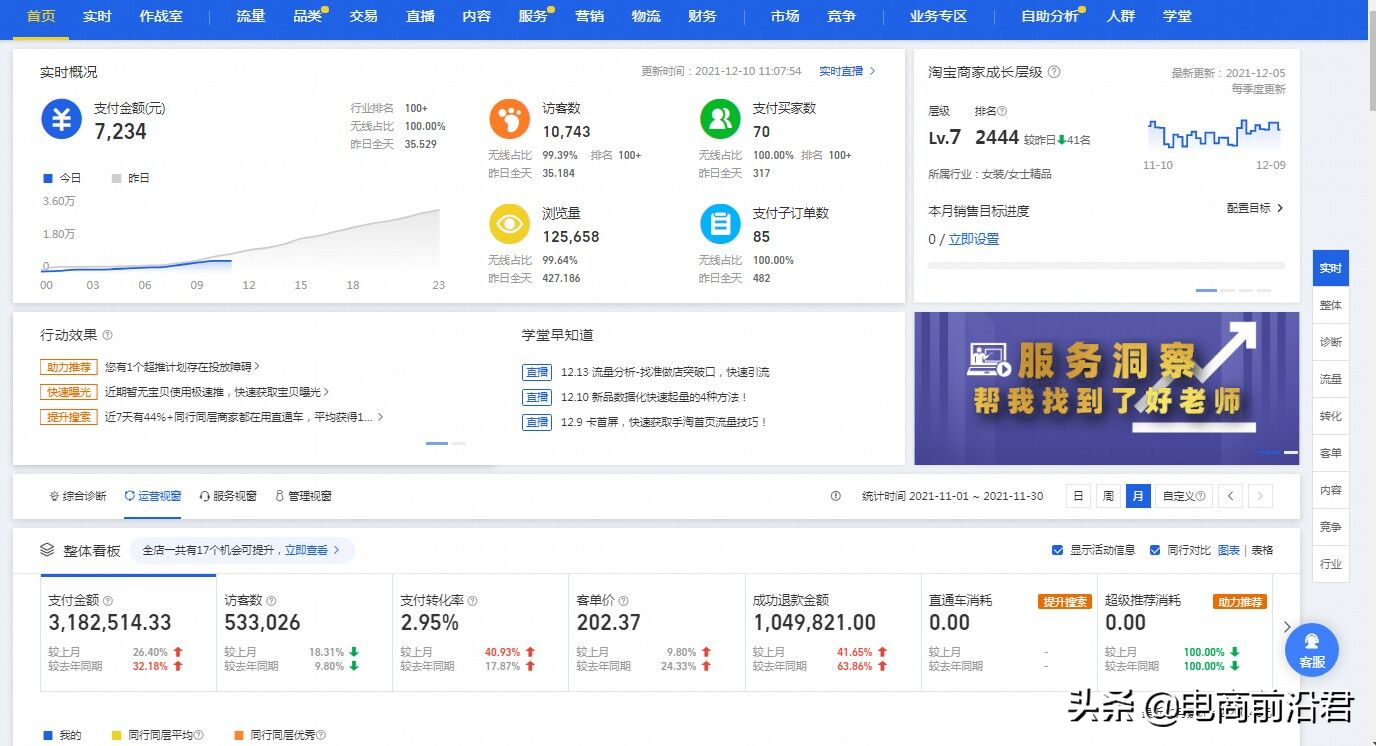Click help icon next to 淘宝商家成长层级

coord(1054,72)
